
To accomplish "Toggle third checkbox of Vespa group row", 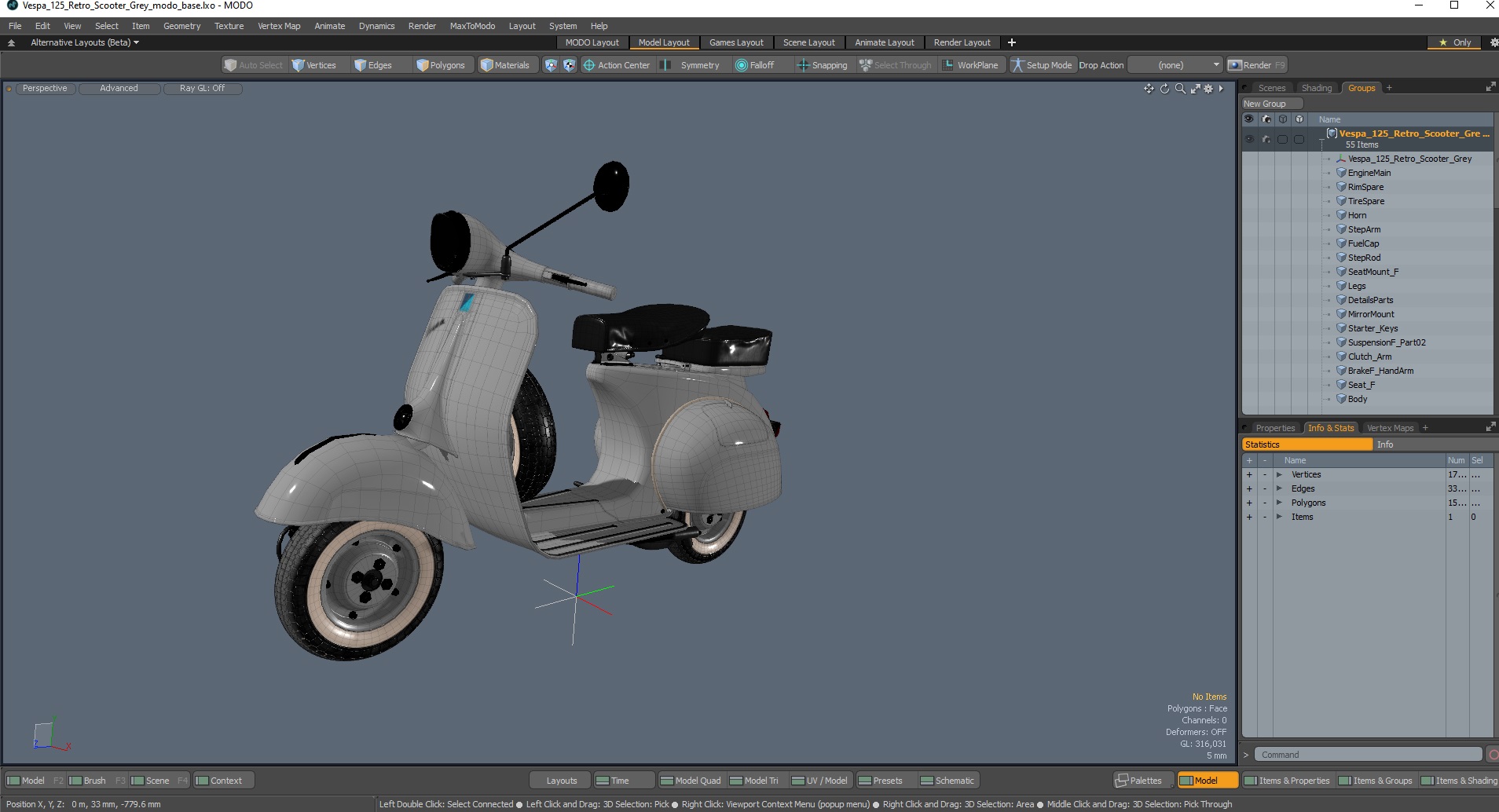I will (1282, 139).
